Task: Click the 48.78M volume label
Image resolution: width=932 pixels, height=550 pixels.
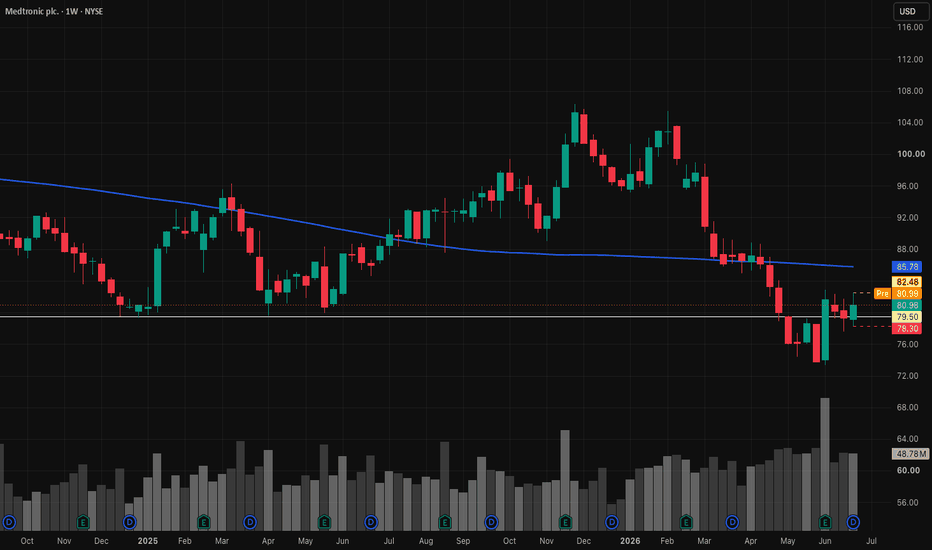Action: (911, 454)
